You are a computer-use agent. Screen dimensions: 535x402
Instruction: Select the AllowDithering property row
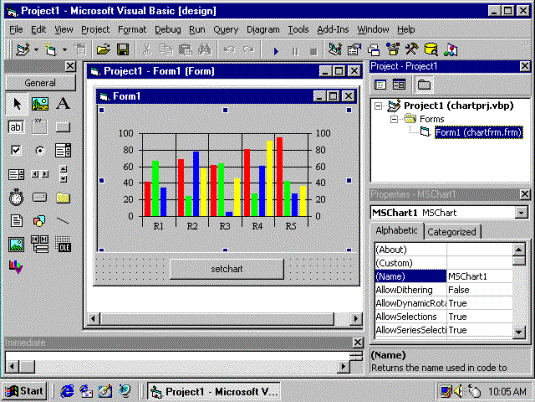click(x=444, y=290)
